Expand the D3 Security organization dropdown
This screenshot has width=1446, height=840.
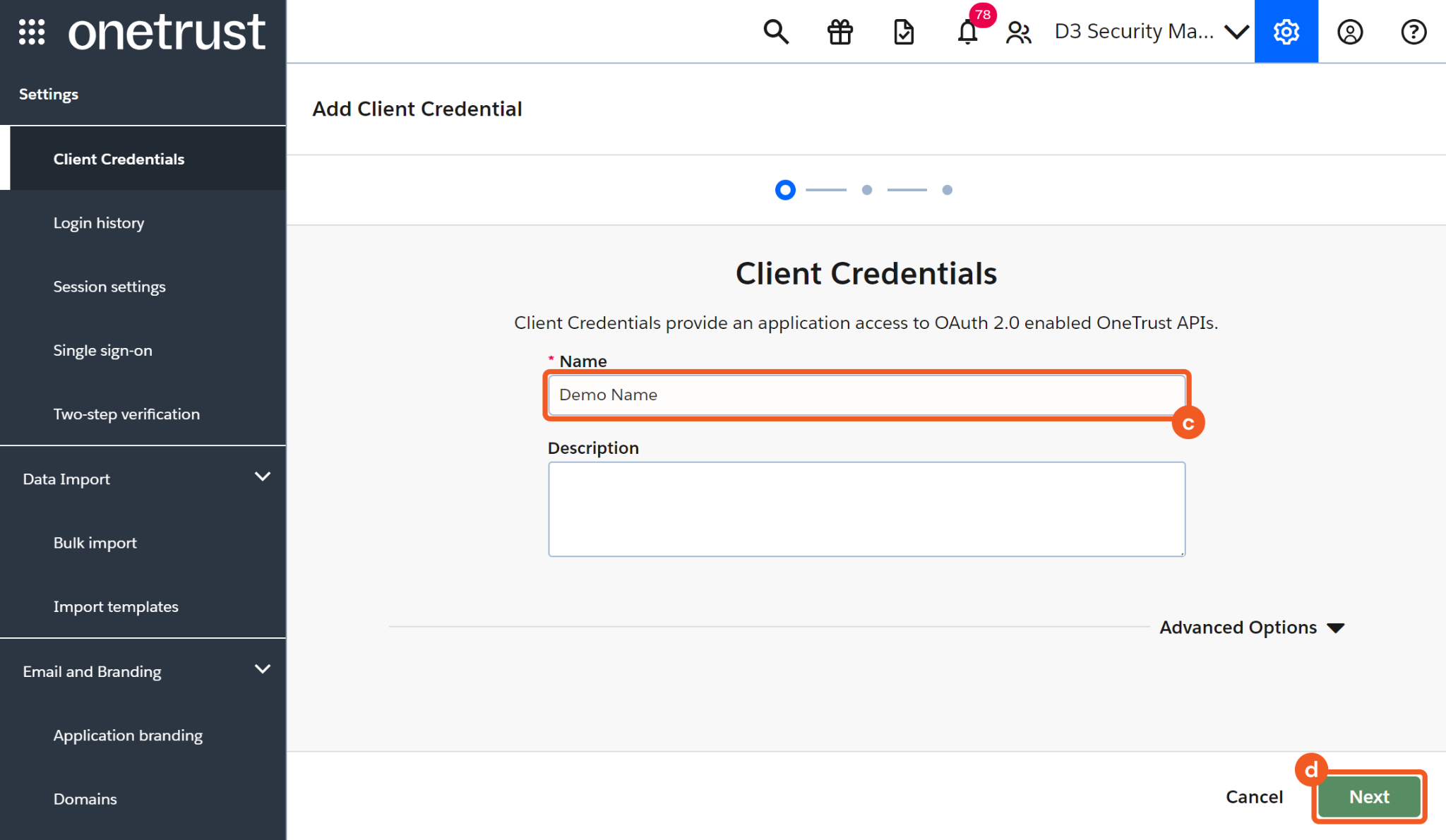tap(1151, 32)
